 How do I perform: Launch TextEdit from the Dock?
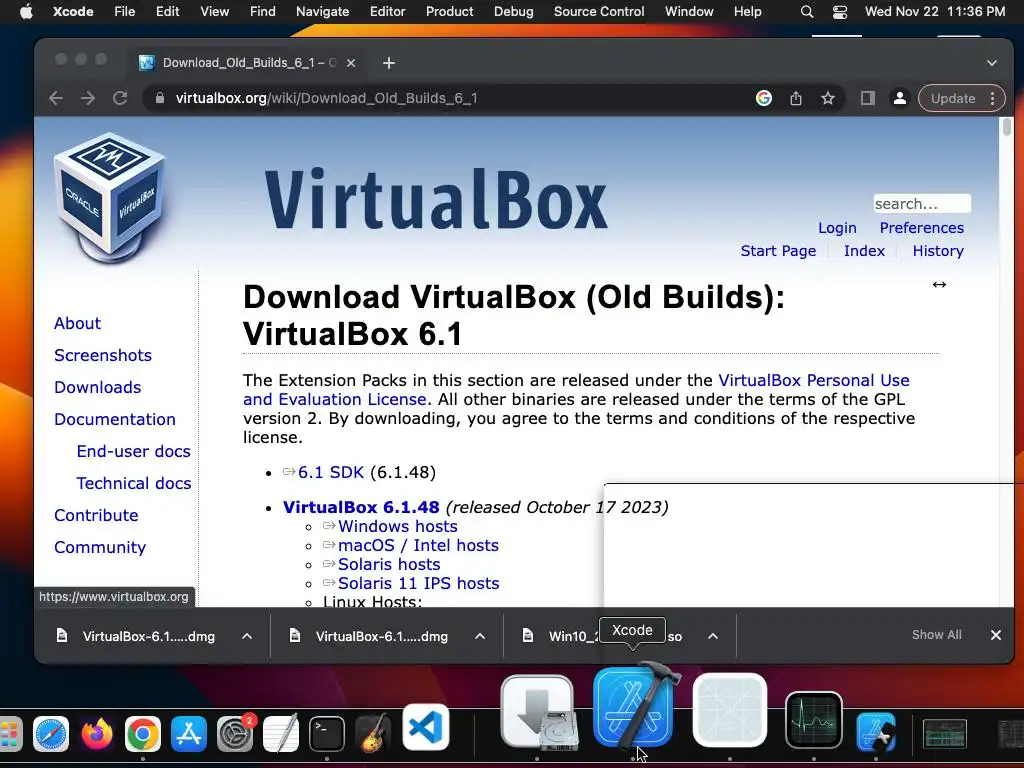click(281, 733)
